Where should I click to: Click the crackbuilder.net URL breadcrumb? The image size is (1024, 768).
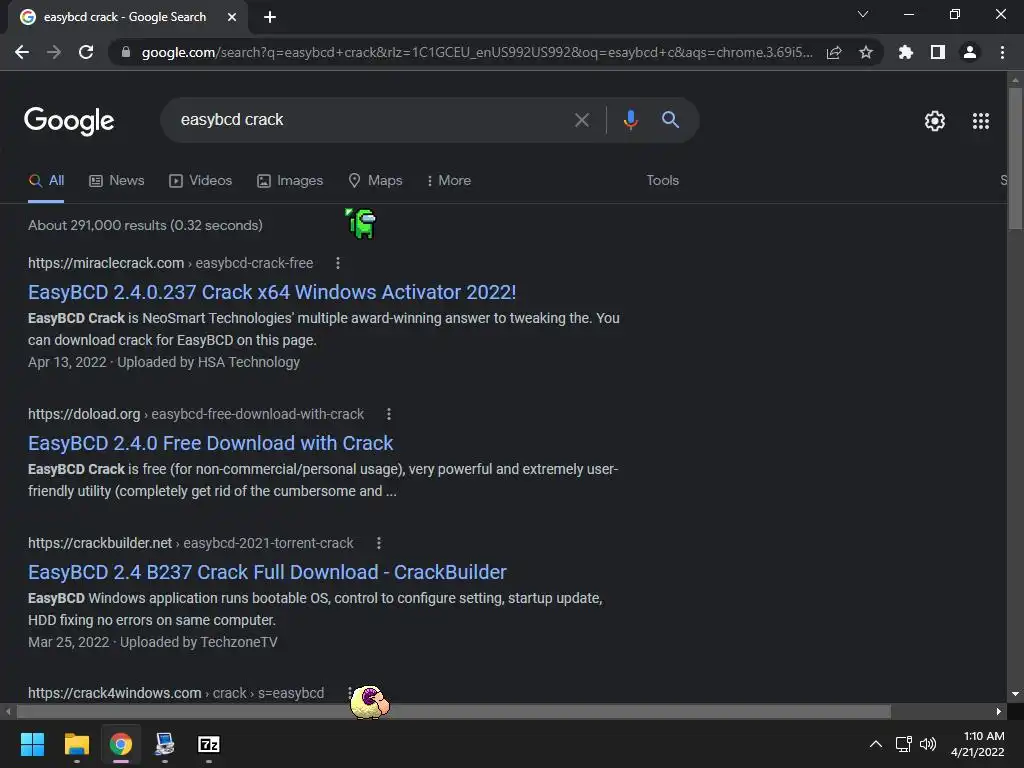tap(191, 543)
